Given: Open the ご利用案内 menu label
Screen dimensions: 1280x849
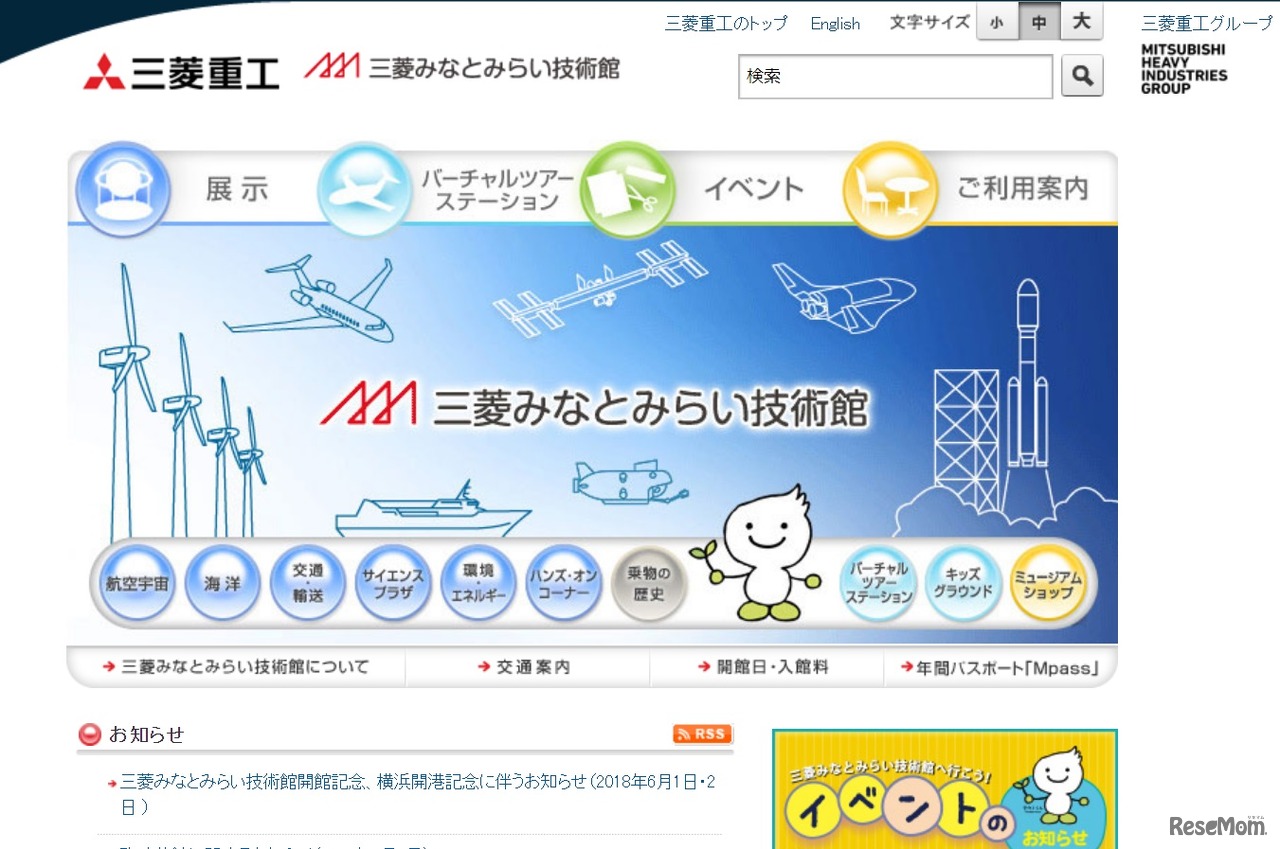Looking at the screenshot, I should click(x=1023, y=189).
